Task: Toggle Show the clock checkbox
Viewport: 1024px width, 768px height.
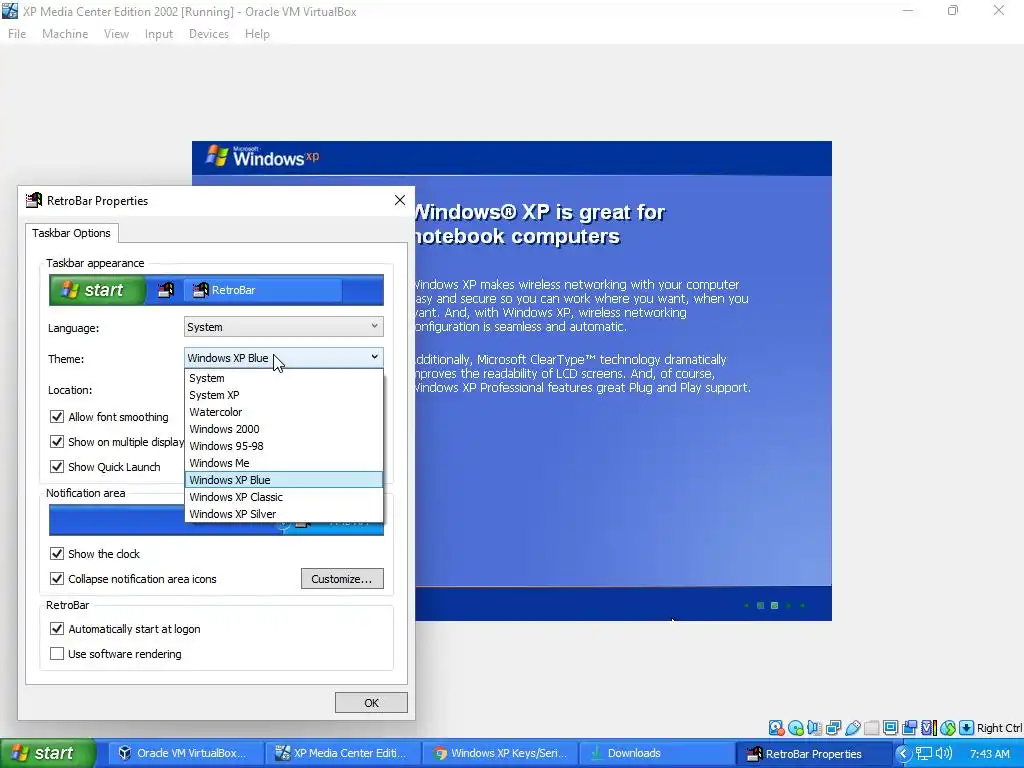Action: (x=57, y=554)
